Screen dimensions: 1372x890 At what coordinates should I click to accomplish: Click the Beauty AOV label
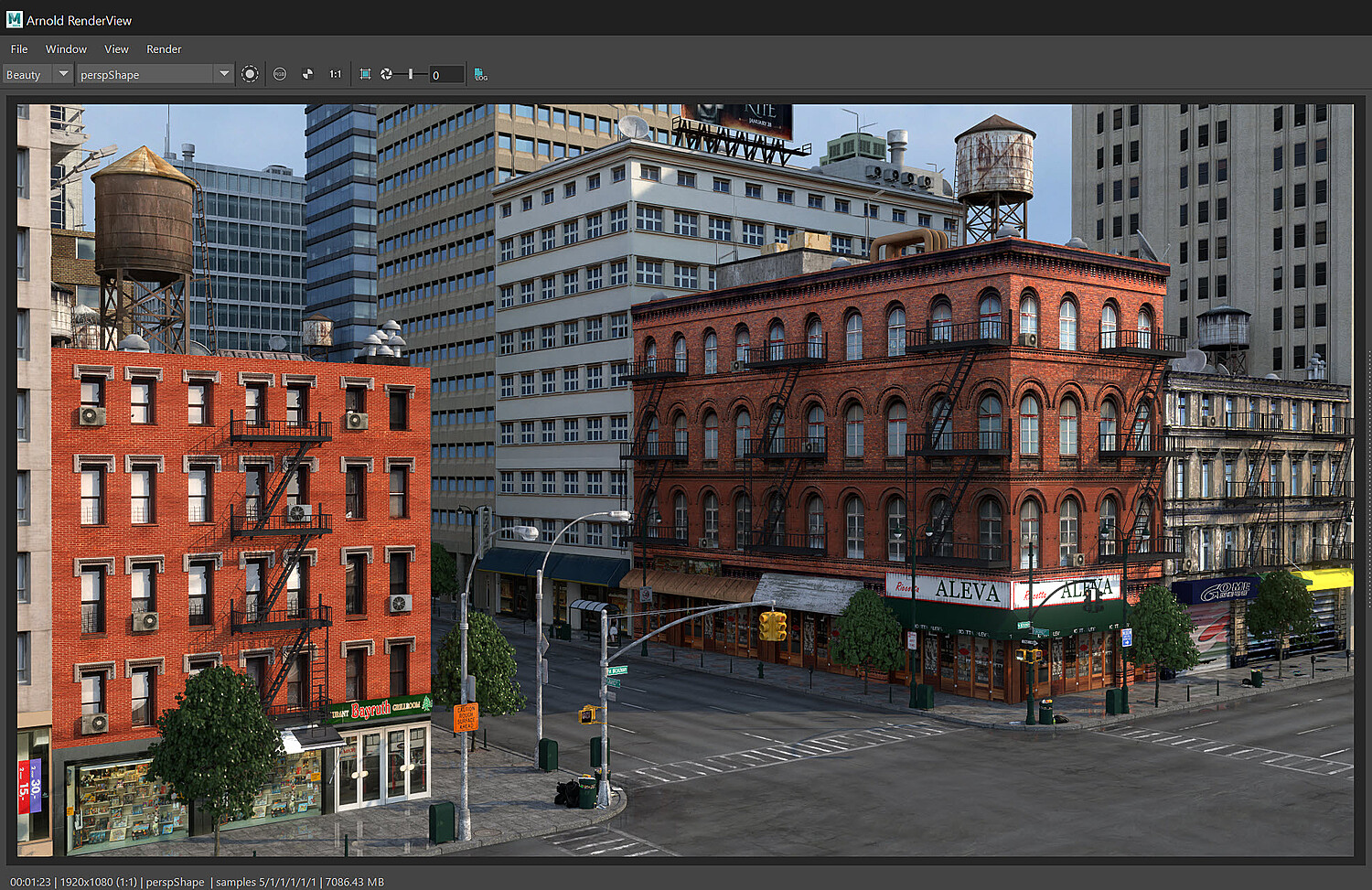25,75
